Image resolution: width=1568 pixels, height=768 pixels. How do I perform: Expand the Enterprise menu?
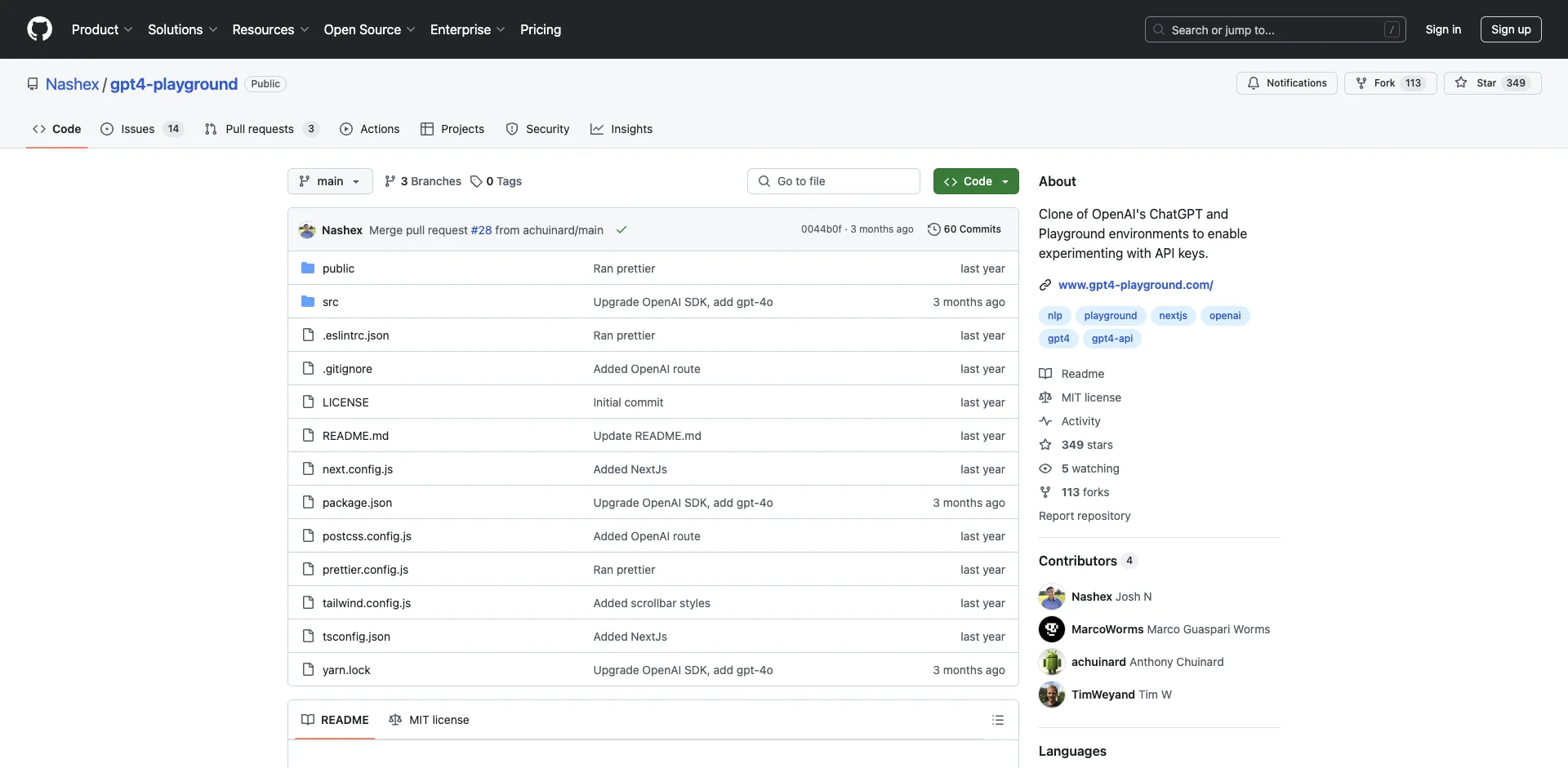click(468, 29)
